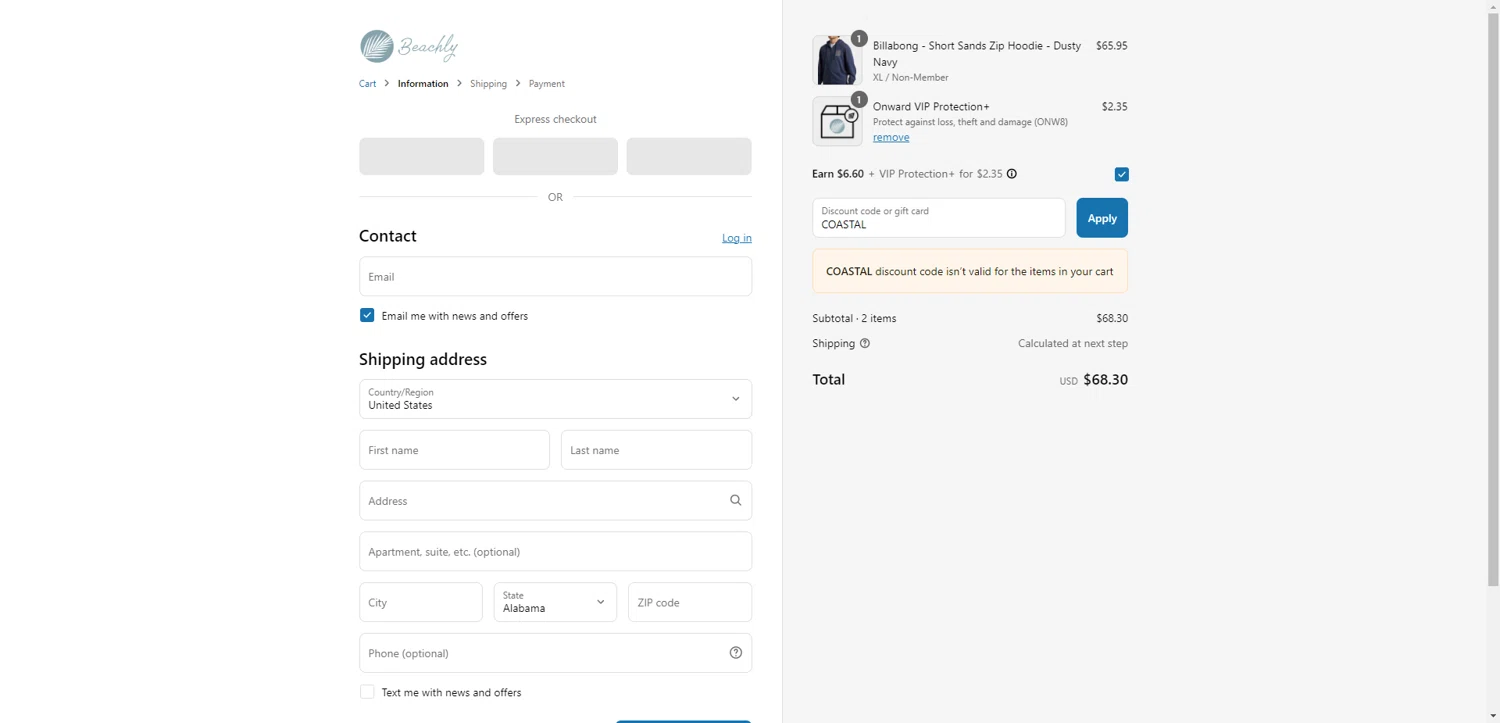Click the $65.95 hoodie price
The width and height of the screenshot is (1500, 723).
pos(1111,46)
